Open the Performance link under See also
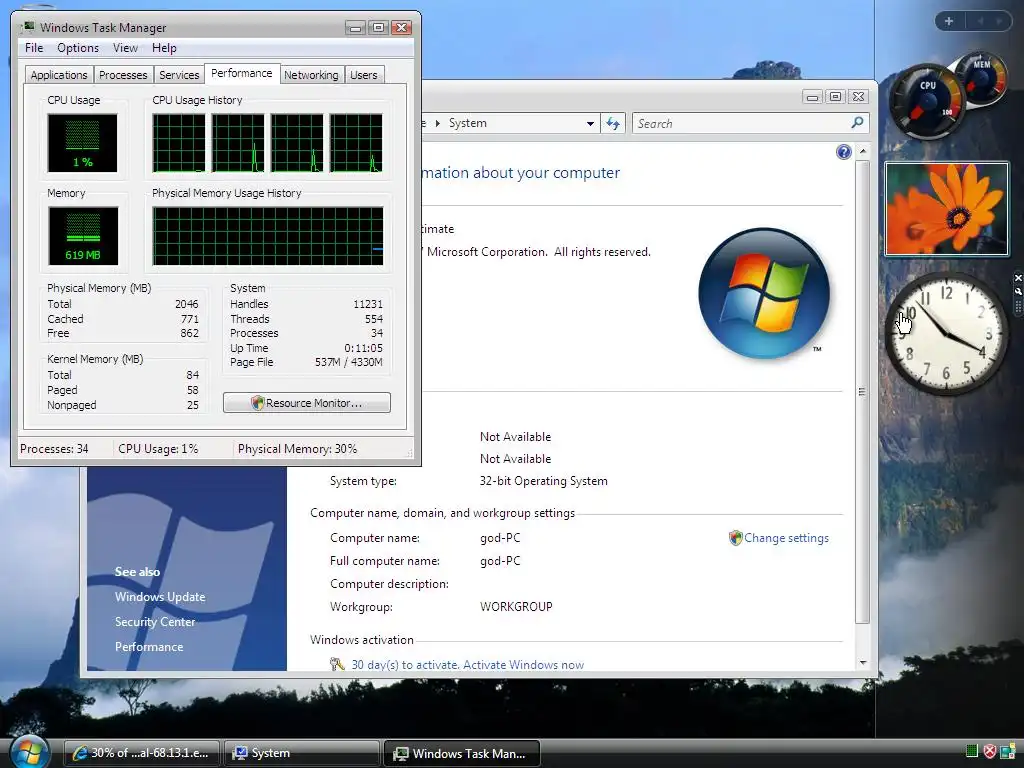Viewport: 1024px width, 768px height. (x=149, y=647)
